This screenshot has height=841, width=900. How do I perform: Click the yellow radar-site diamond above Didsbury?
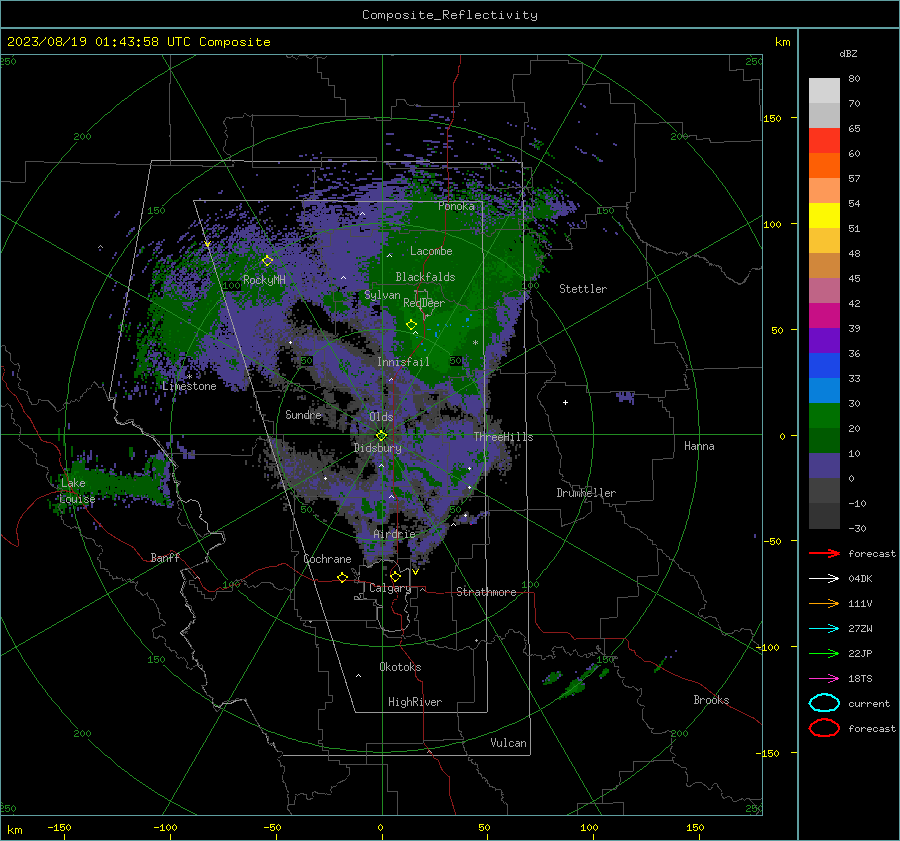(x=381, y=435)
